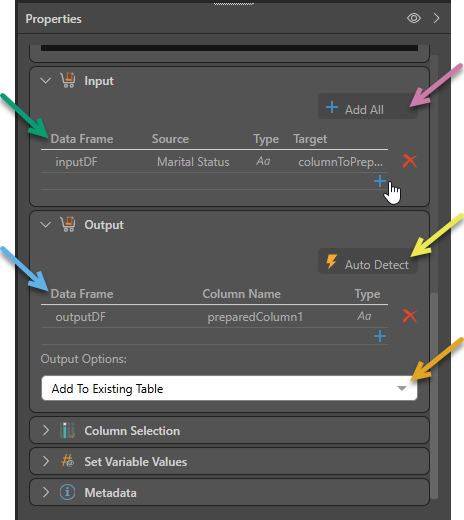Add new output row with blue plus

[380, 336]
